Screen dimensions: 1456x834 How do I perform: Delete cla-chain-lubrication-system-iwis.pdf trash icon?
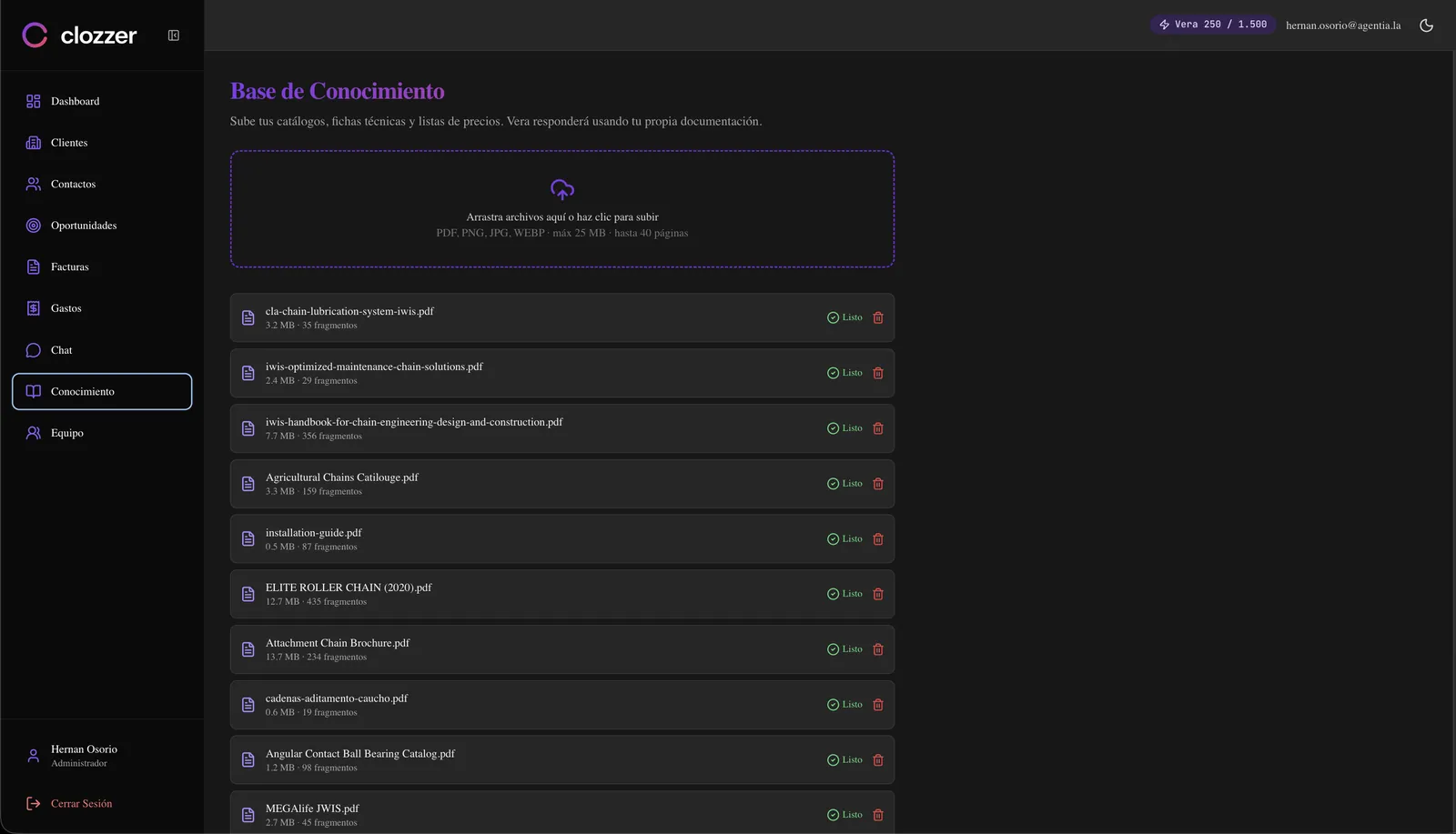pyautogui.click(x=878, y=317)
